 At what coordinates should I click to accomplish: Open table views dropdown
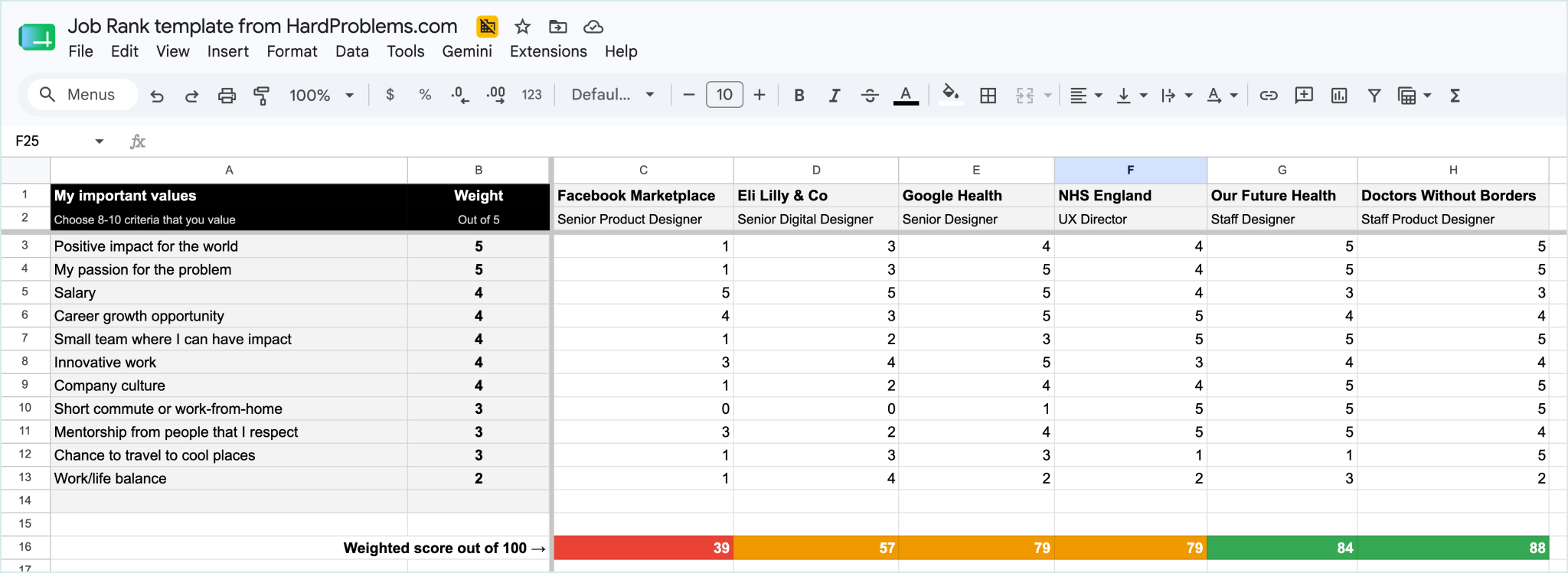tap(1414, 96)
